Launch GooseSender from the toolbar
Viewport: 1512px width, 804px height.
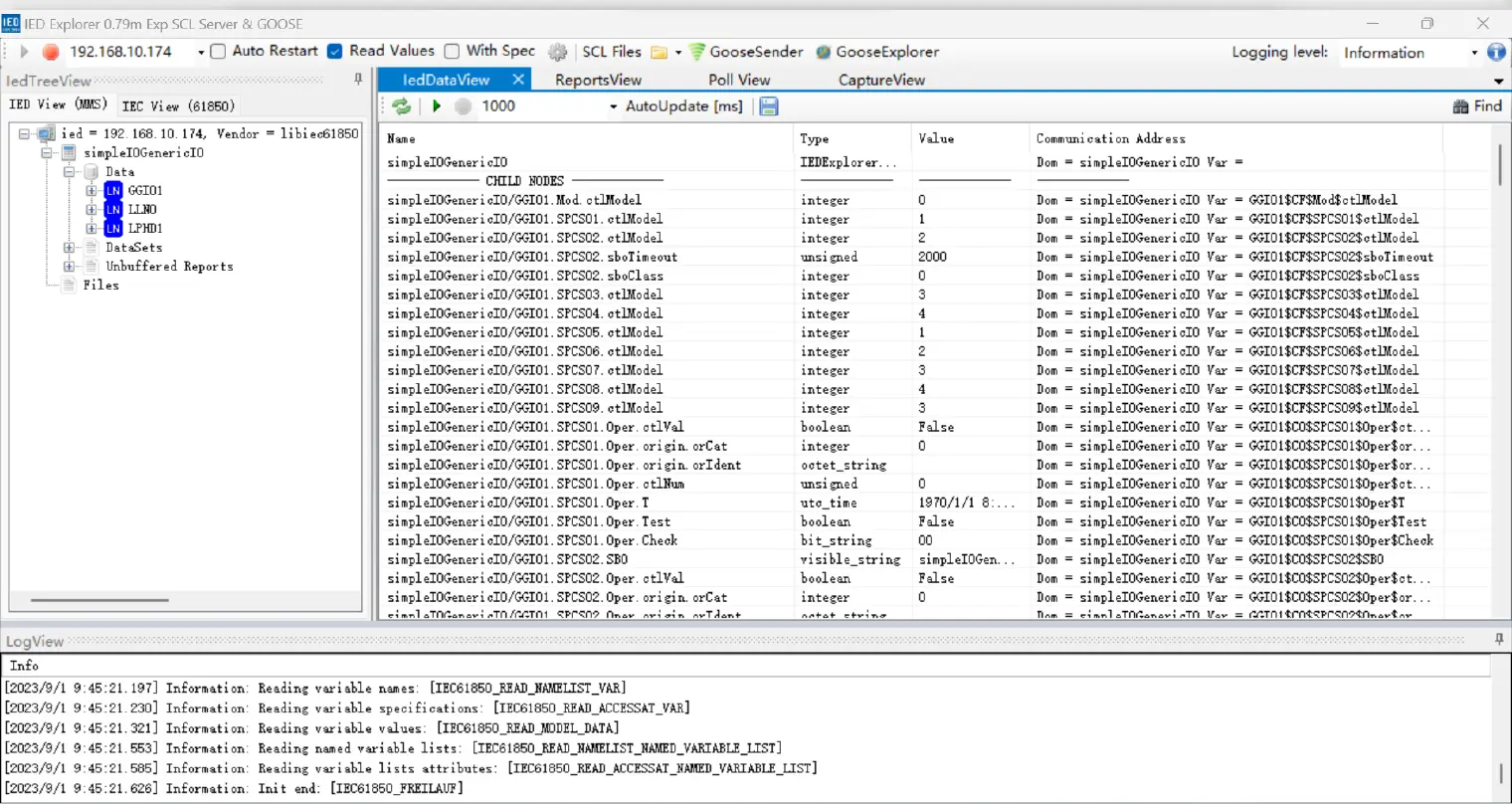pos(745,52)
